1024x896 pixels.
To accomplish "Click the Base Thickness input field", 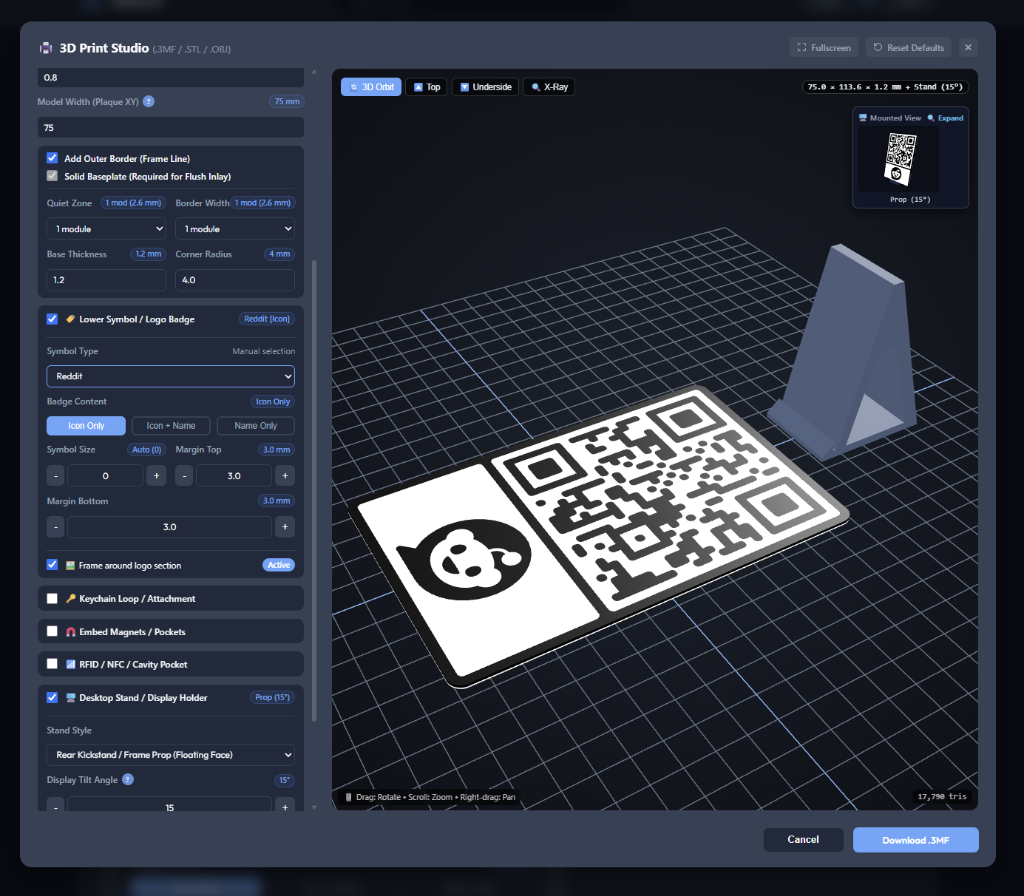I will click(x=106, y=280).
